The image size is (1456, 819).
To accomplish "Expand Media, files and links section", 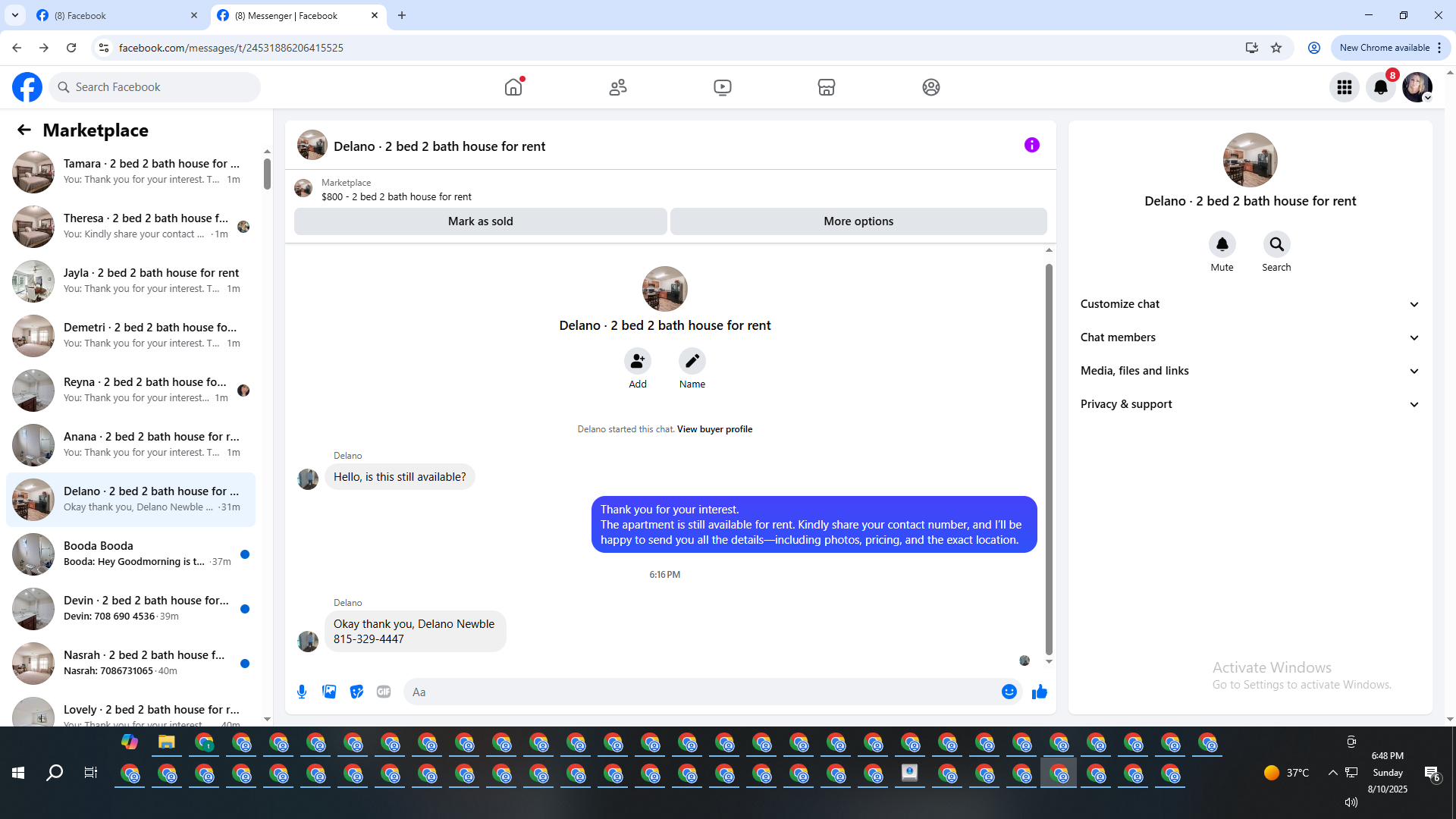I will (1249, 371).
